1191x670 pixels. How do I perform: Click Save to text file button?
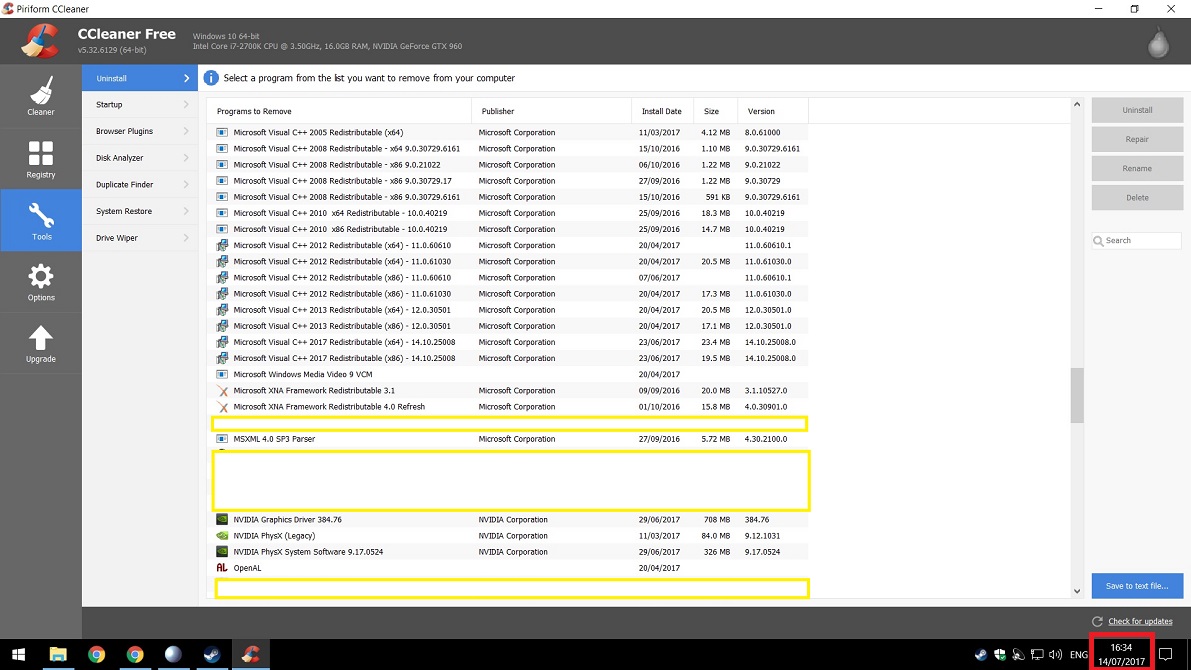coord(1137,586)
